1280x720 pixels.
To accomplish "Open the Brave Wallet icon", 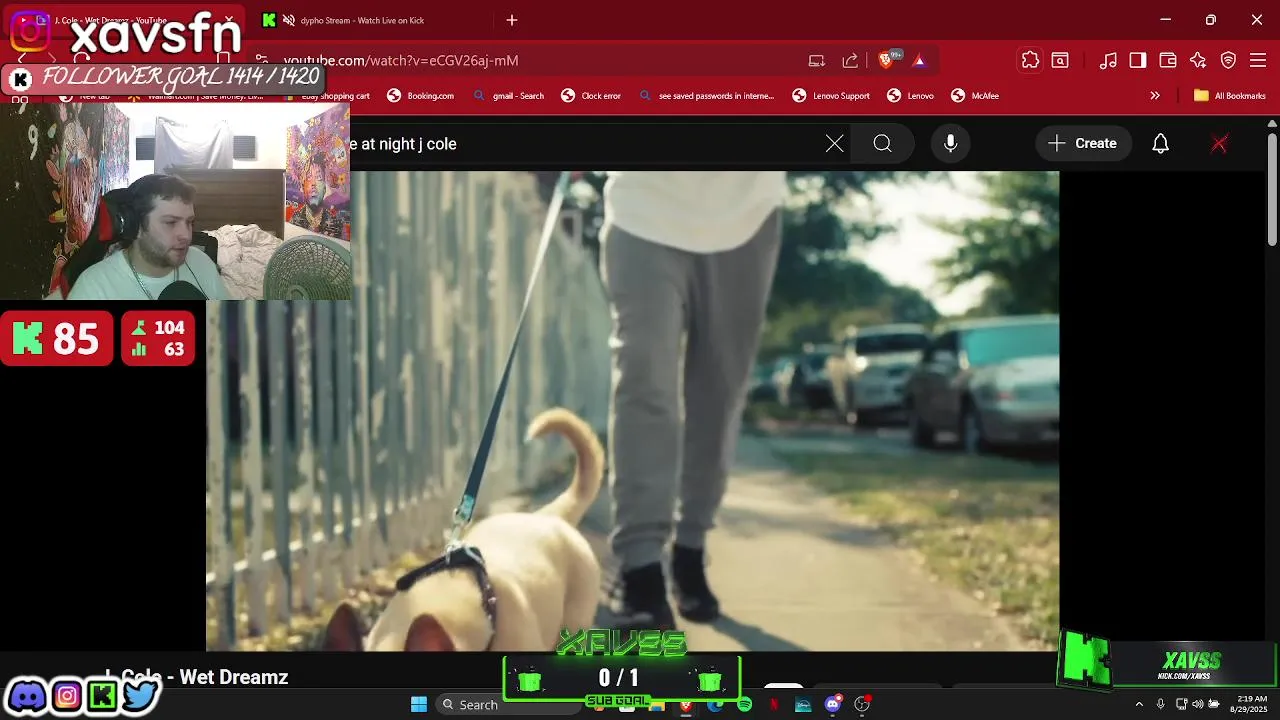I will click(x=1168, y=60).
